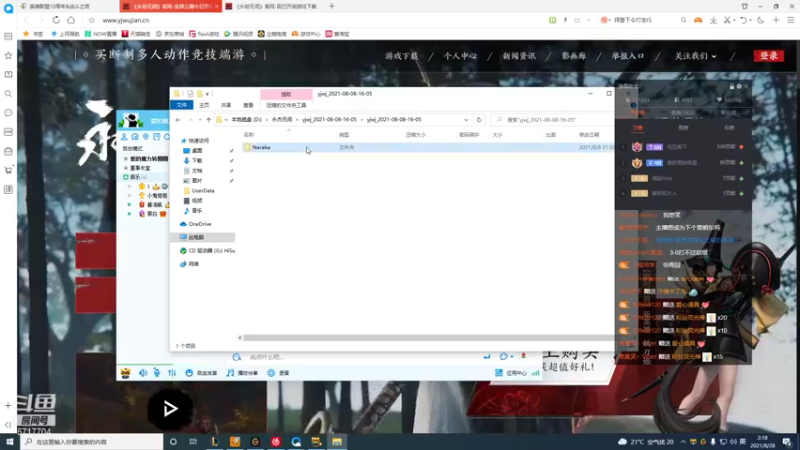Viewport: 800px width, 450px height.
Task: Open the 压缩的文件夹工具 ribbon tab
Action: click(x=286, y=105)
